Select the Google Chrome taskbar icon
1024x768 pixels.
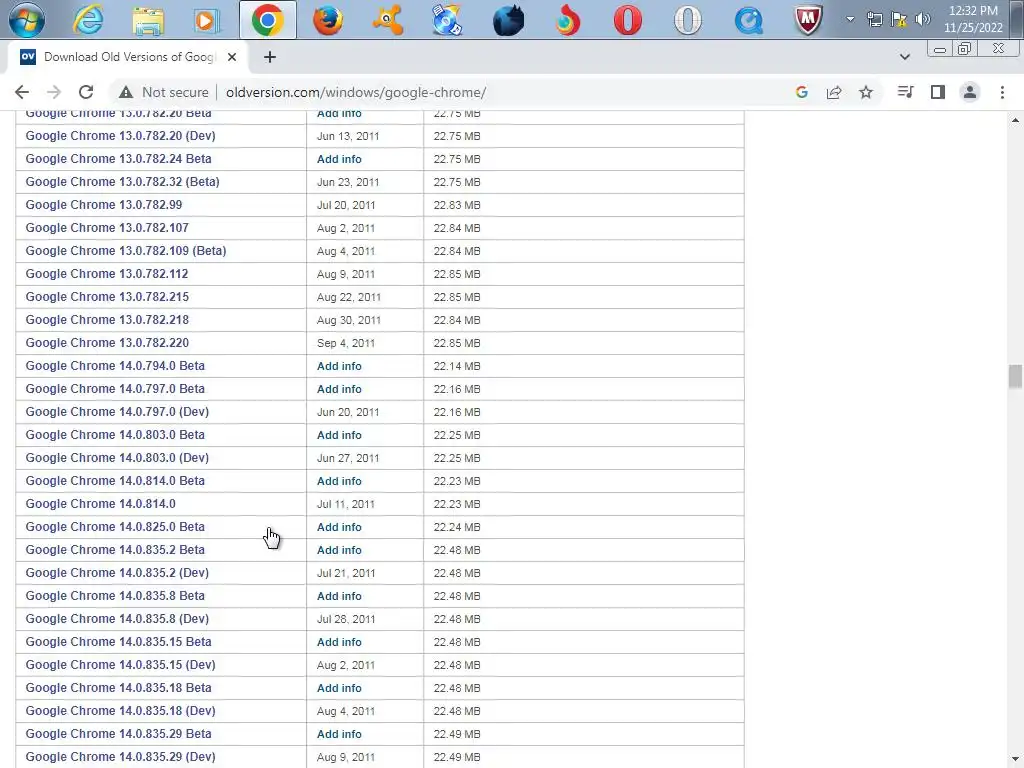click(267, 20)
